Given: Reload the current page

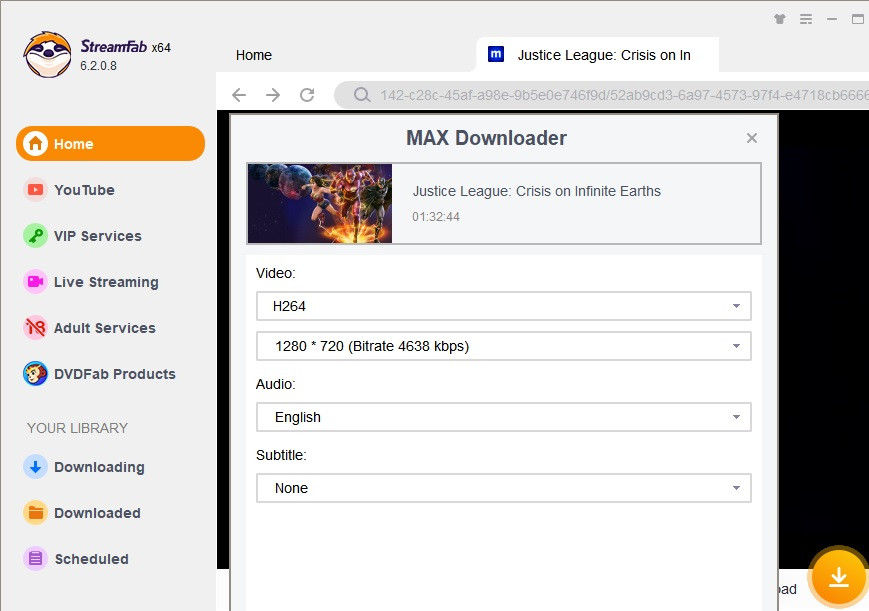Looking at the screenshot, I should [307, 95].
